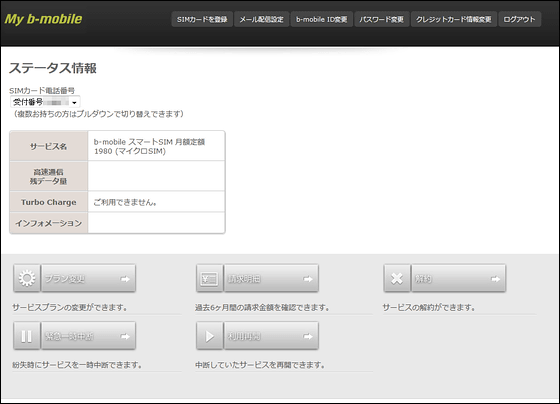The height and width of the screenshot is (404, 560).
Task: Click the pulldown switching hint text
Action: [x=98, y=114]
